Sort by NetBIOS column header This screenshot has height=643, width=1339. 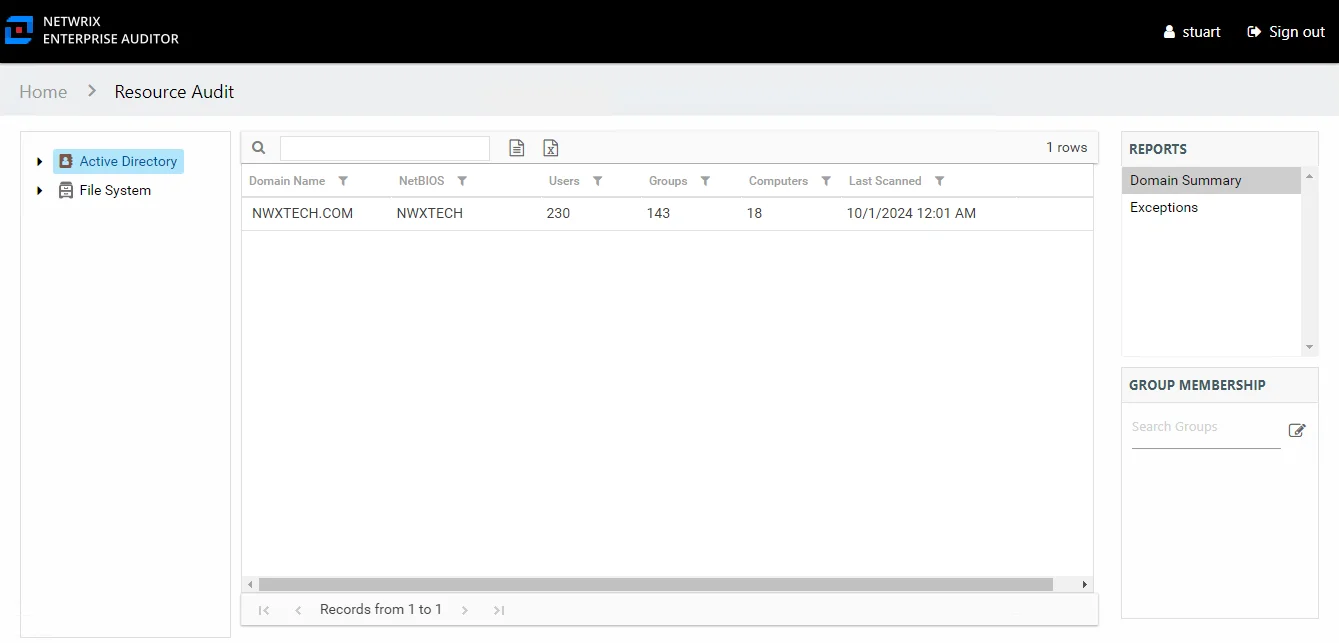tap(422, 181)
